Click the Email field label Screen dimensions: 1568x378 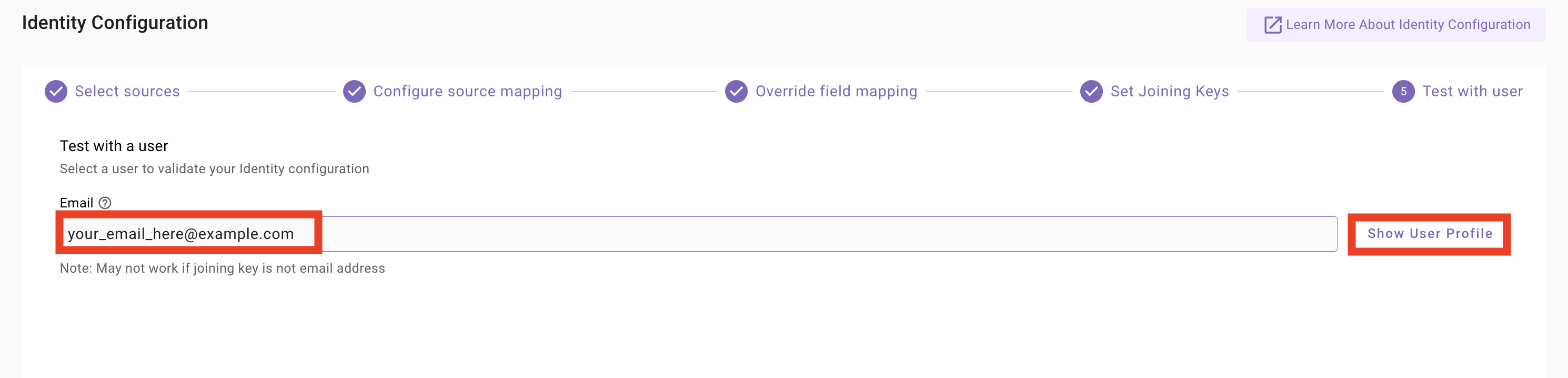76,203
